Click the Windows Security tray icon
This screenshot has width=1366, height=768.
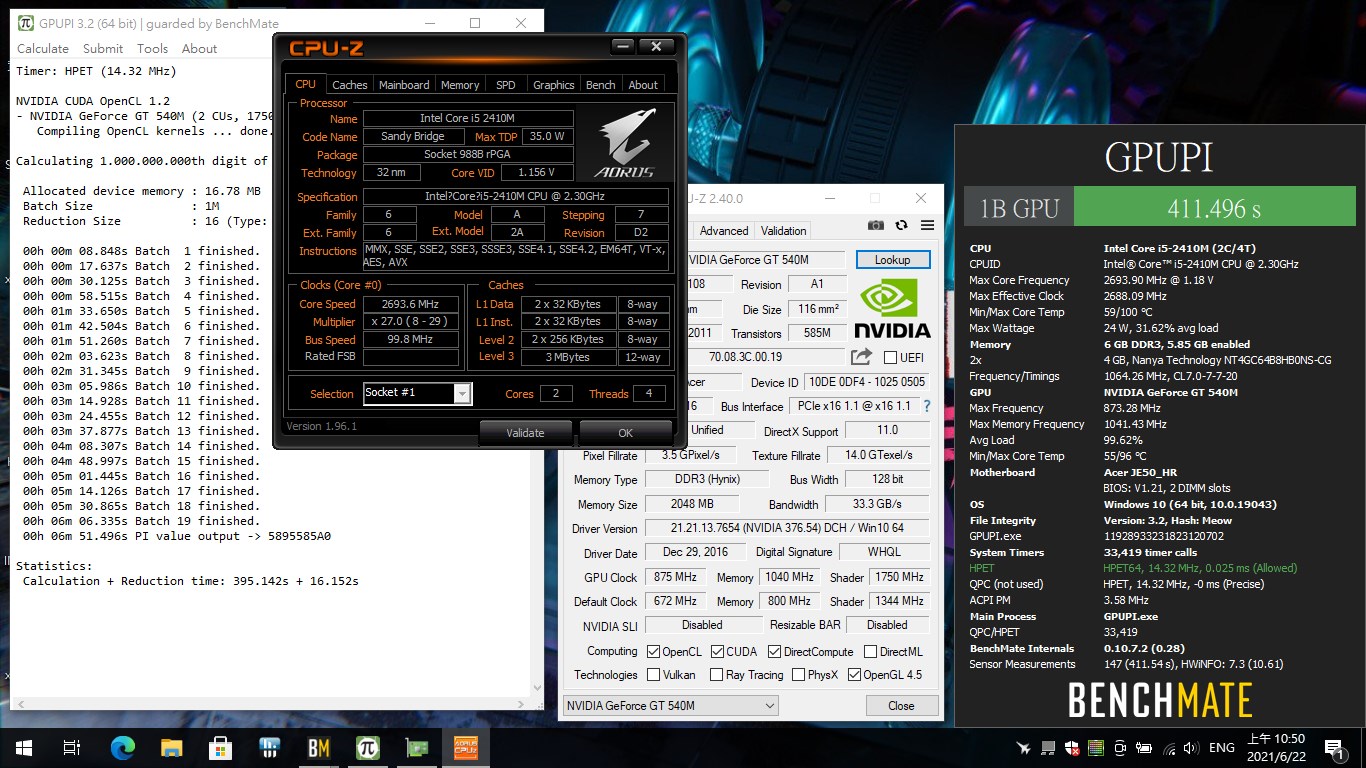tap(1072, 748)
